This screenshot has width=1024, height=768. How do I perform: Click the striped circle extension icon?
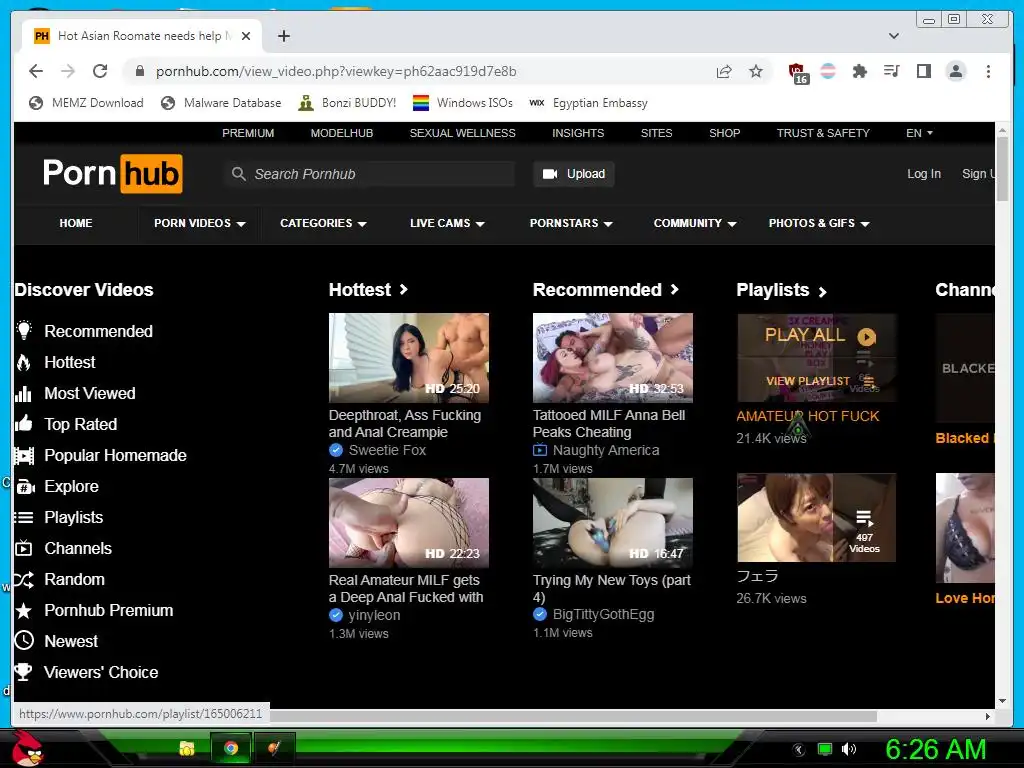pos(828,71)
